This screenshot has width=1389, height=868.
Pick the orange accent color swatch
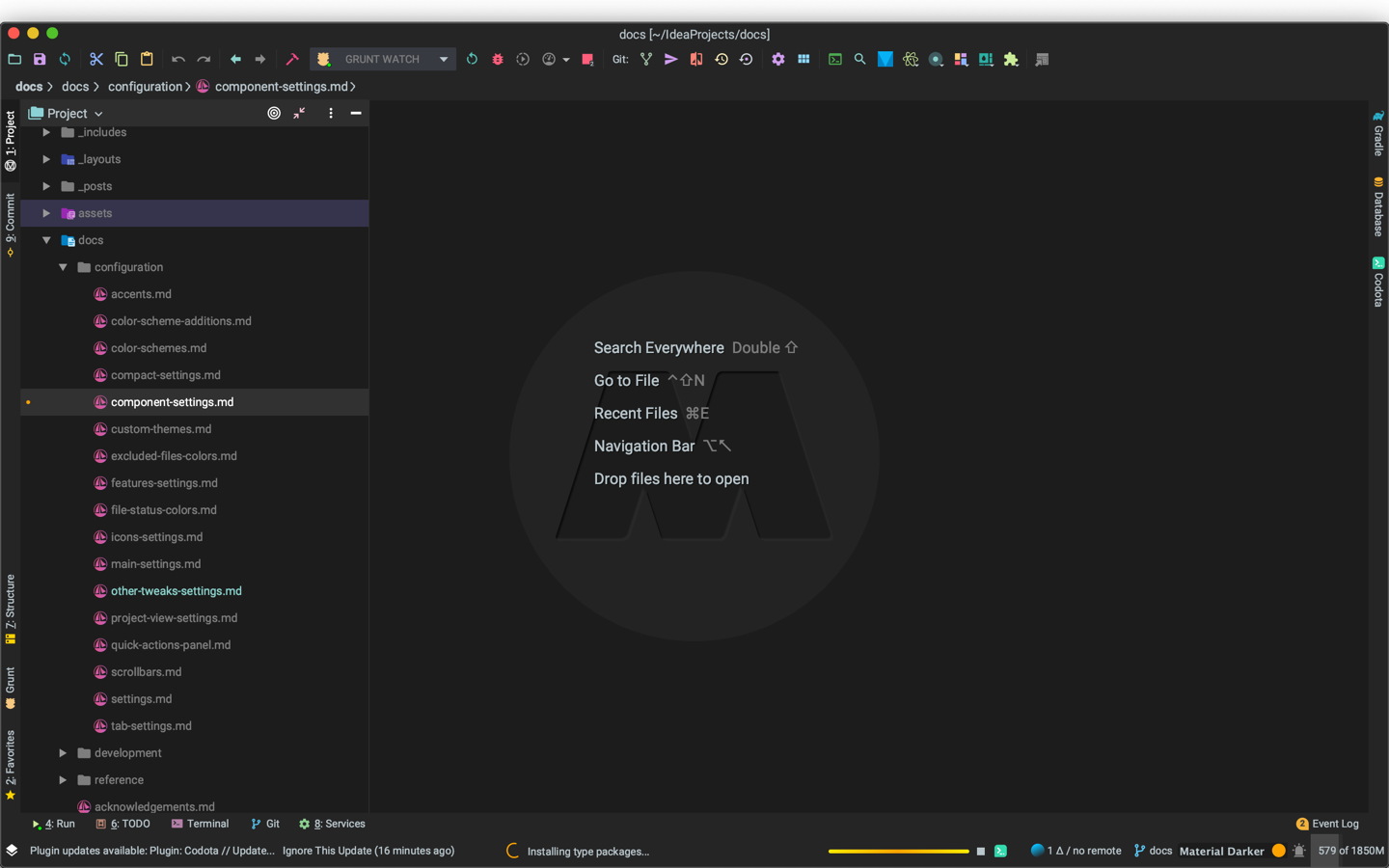coord(1279,851)
